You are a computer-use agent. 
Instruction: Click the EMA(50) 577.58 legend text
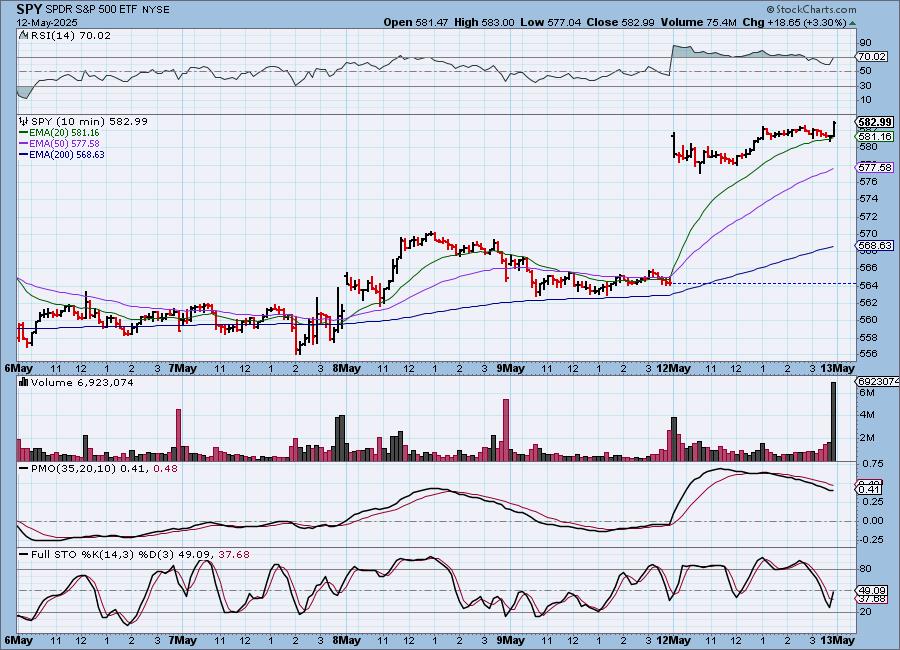pyautogui.click(x=64, y=144)
